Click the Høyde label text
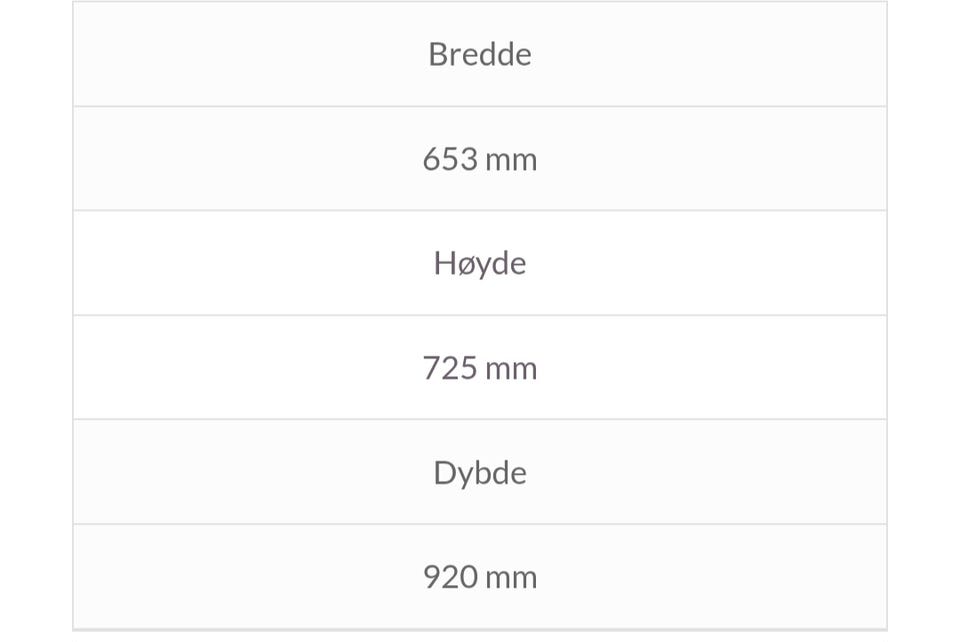 (479, 264)
